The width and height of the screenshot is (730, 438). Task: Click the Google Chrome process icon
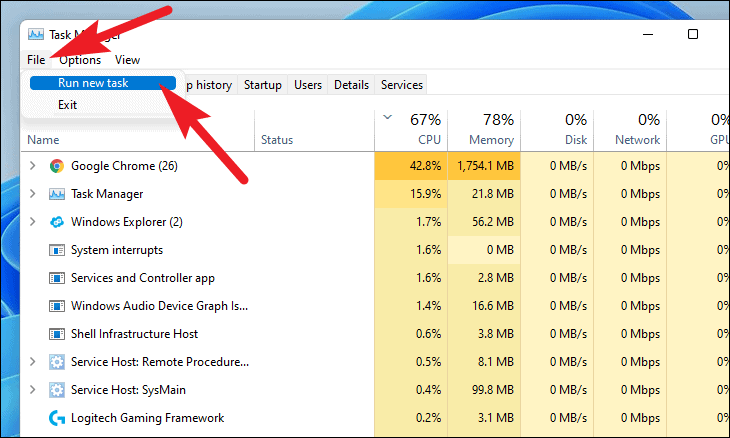[x=57, y=166]
